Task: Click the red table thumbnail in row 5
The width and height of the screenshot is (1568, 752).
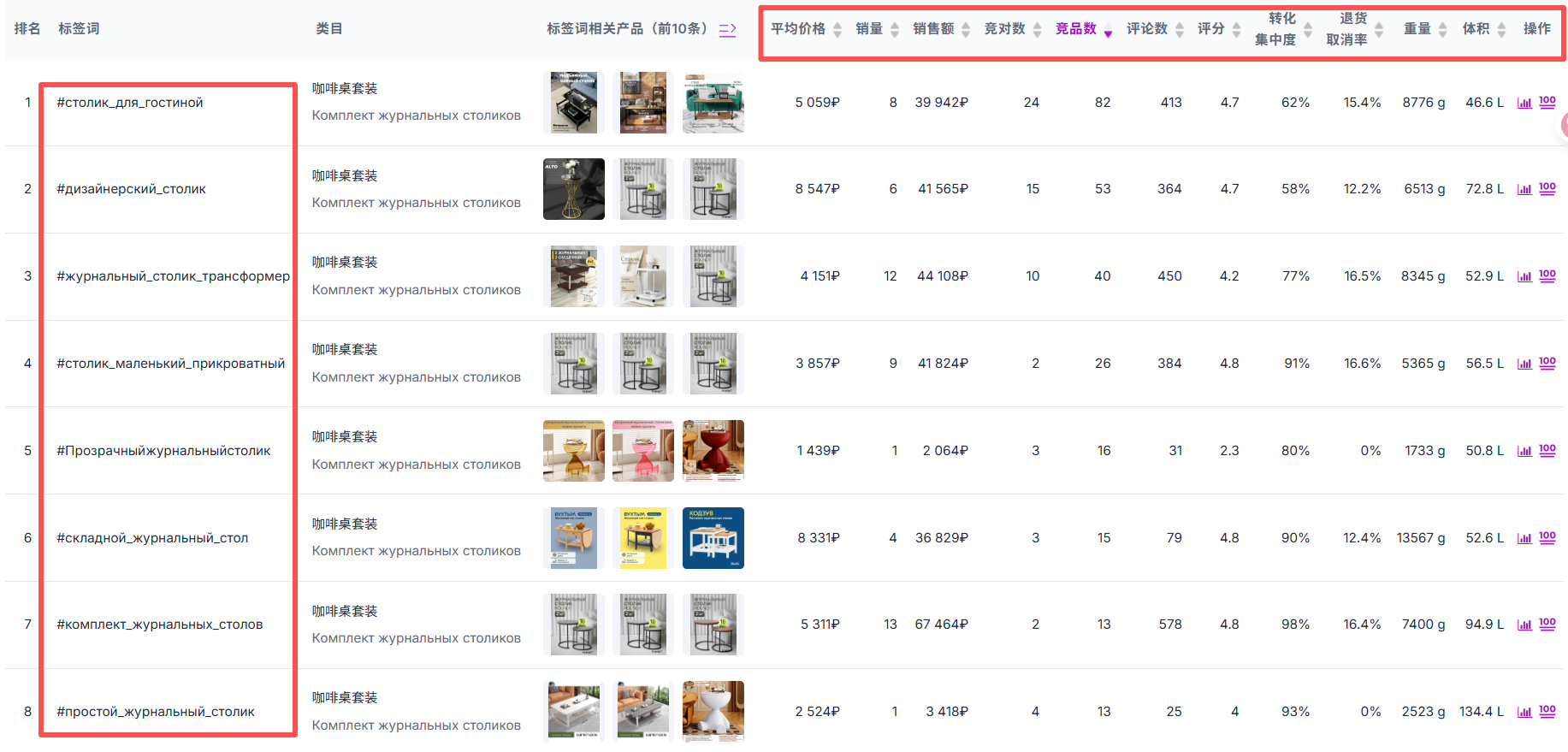Action: tap(713, 451)
